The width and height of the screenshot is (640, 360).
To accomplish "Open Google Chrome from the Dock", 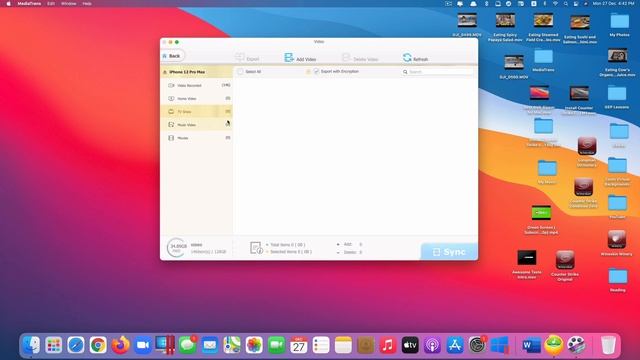I will click(x=98, y=345).
